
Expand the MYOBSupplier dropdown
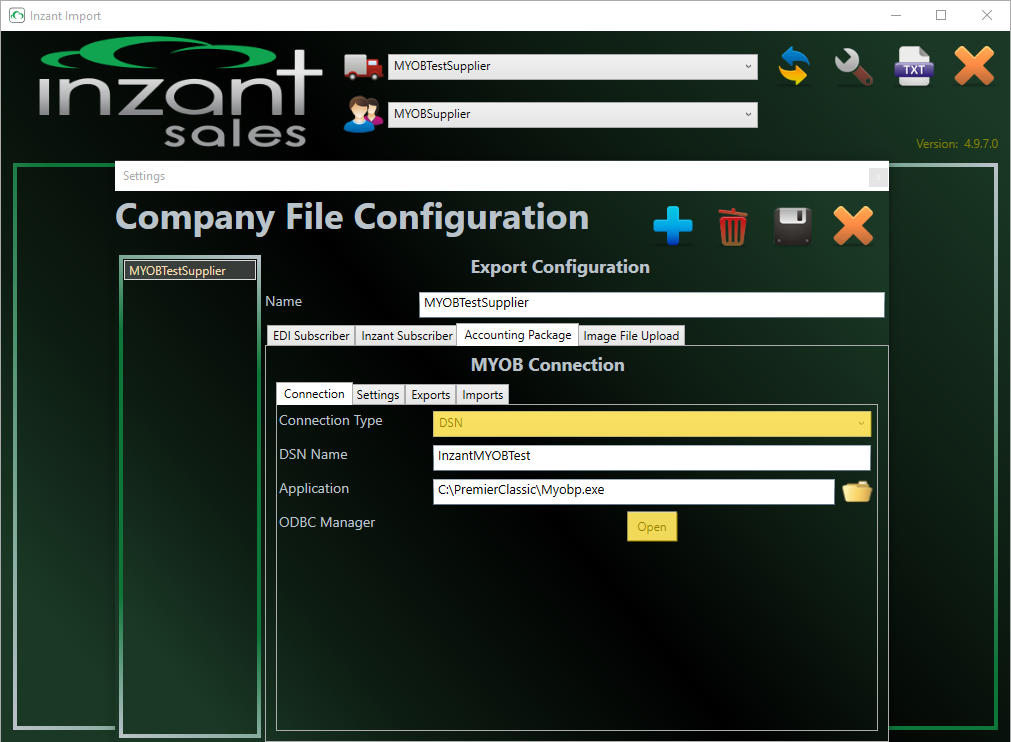click(573, 114)
